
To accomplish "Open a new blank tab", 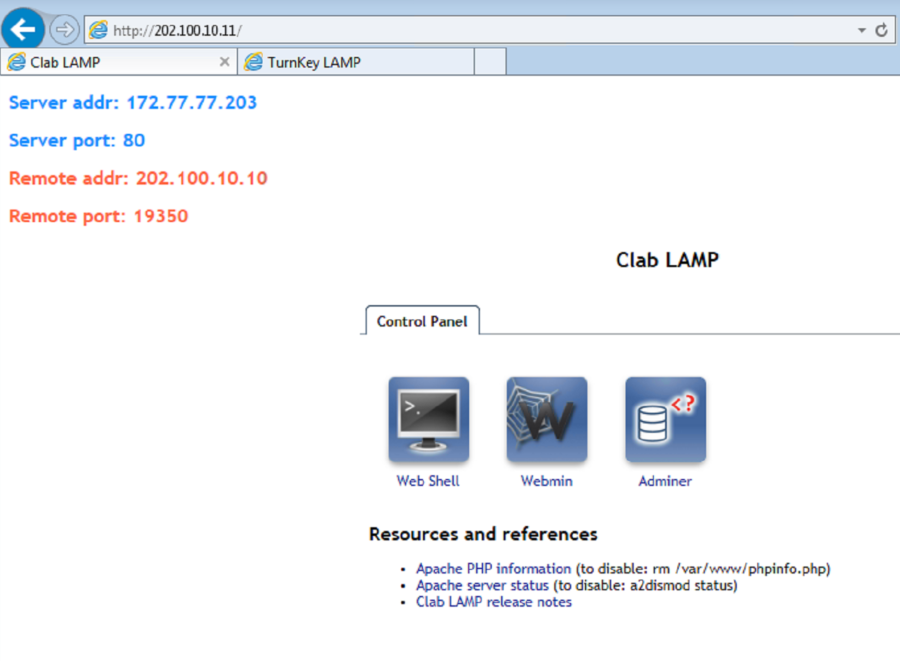I will tap(490, 61).
